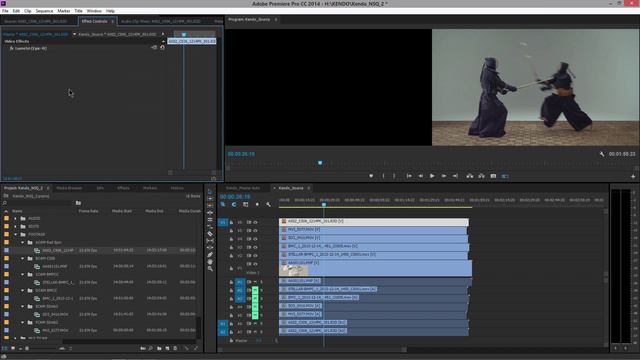Open the Marker menu
The width and height of the screenshot is (640, 360).
coord(63,11)
